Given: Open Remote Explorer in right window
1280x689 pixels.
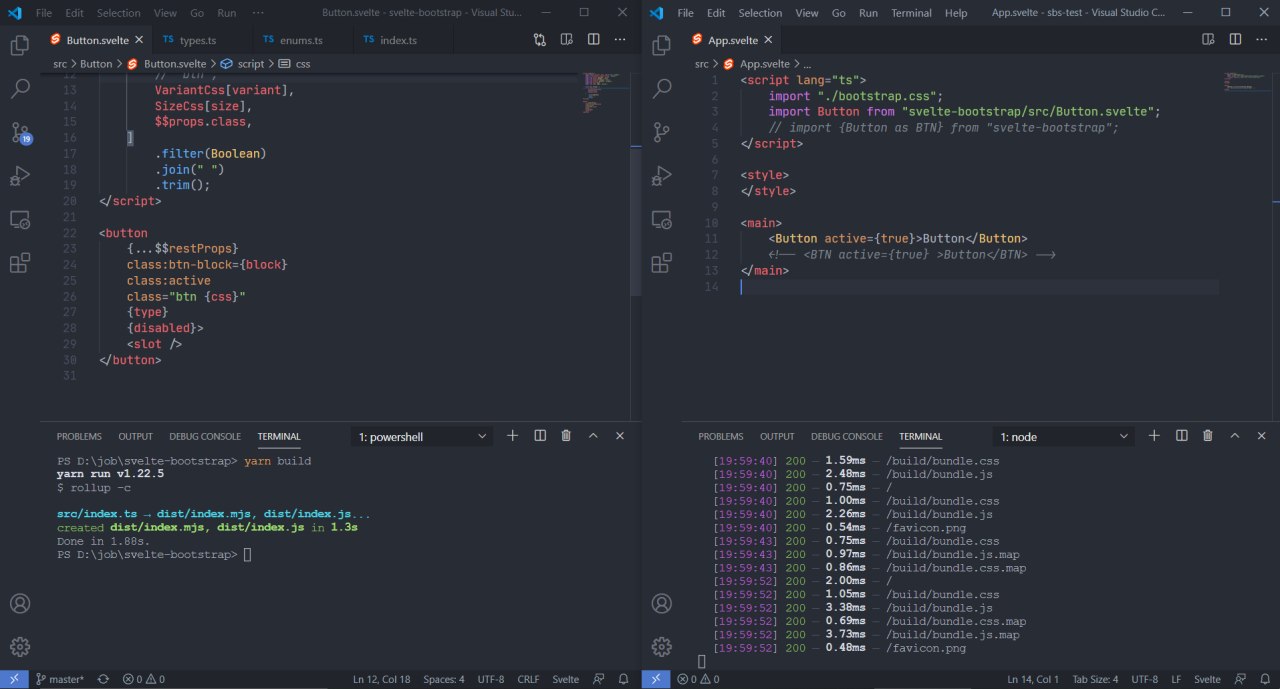Looking at the screenshot, I should pyautogui.click(x=661, y=219).
